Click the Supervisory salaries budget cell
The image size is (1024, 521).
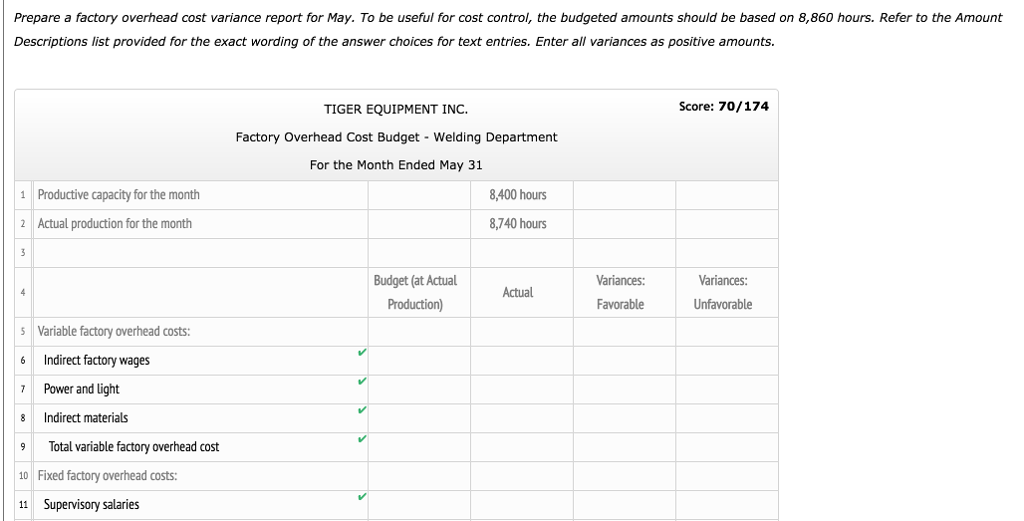[419, 505]
